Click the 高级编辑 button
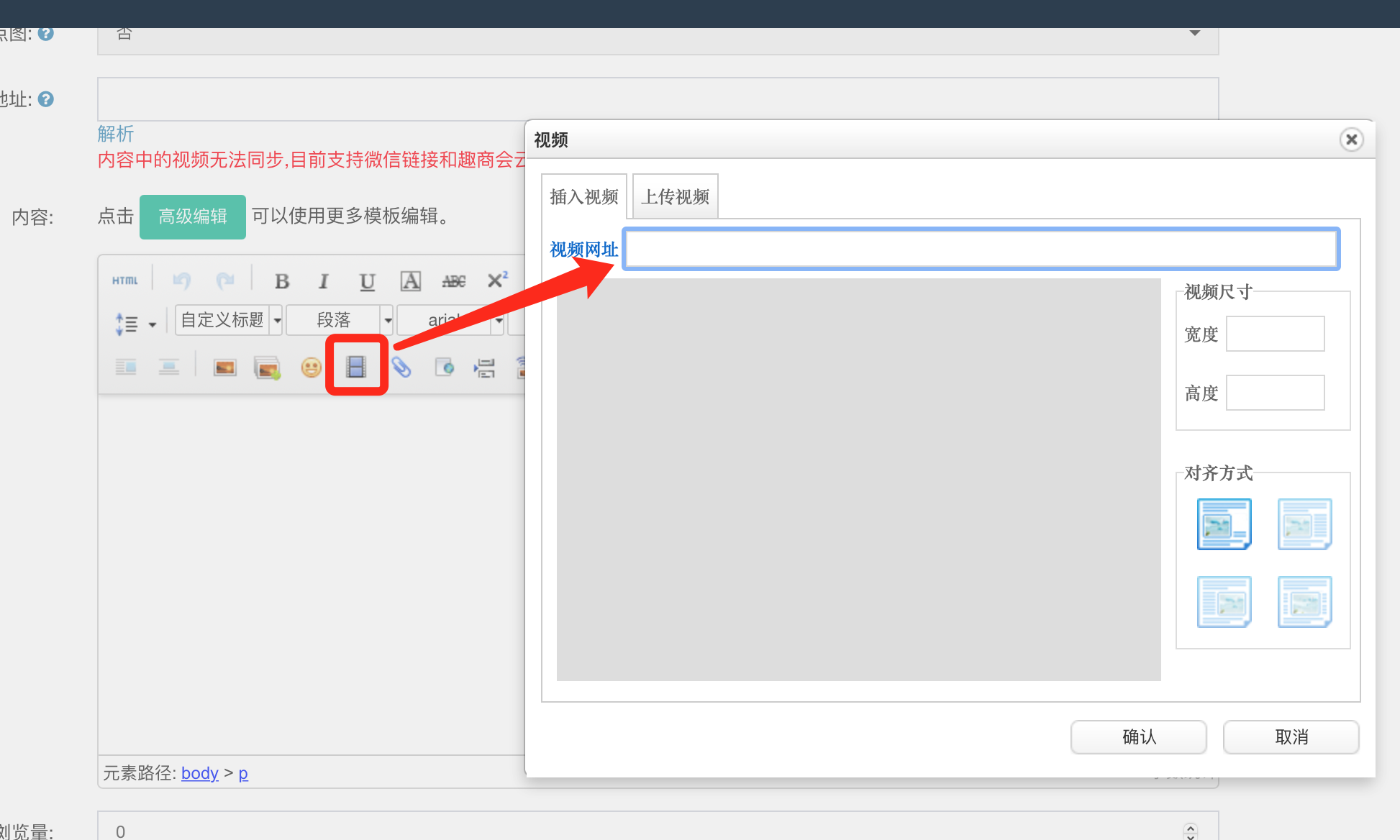This screenshot has width=1400, height=840. coord(193,216)
